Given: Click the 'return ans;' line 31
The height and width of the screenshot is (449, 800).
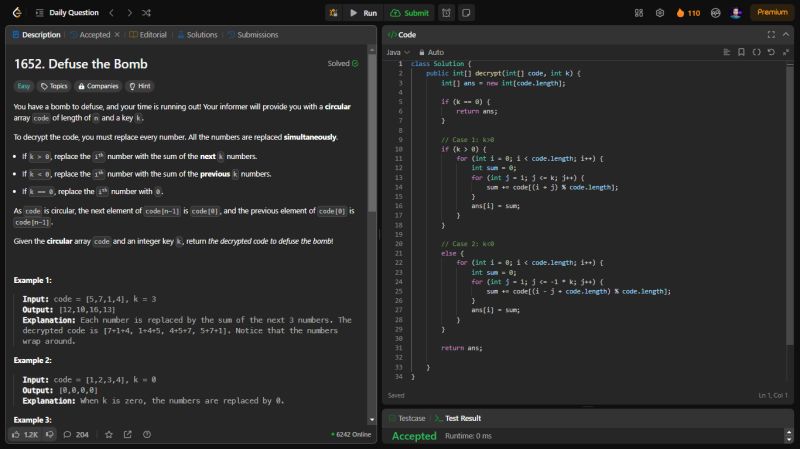Looking at the screenshot, I should point(461,348).
